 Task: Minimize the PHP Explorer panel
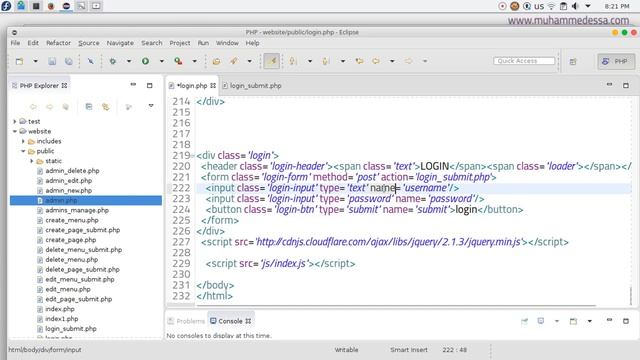[133, 84]
